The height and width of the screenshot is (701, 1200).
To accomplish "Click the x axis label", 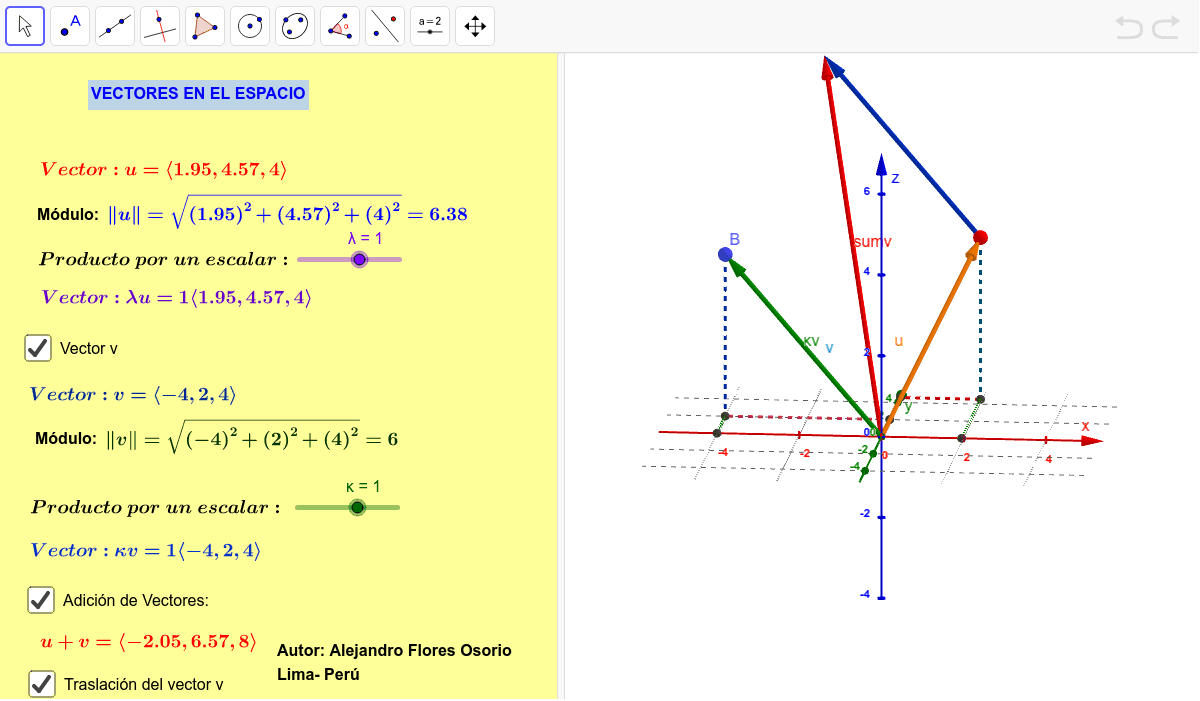I will [1085, 426].
